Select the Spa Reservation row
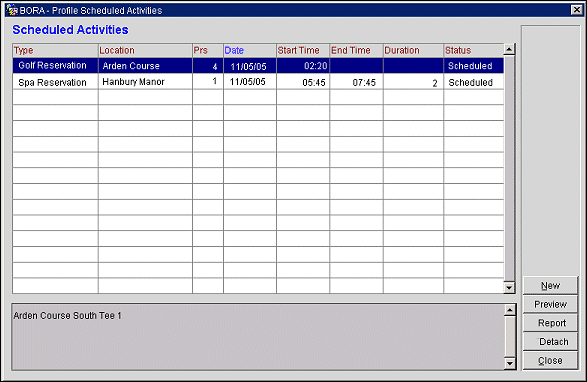Image resolution: width=587 pixels, height=382 pixels. (258, 82)
